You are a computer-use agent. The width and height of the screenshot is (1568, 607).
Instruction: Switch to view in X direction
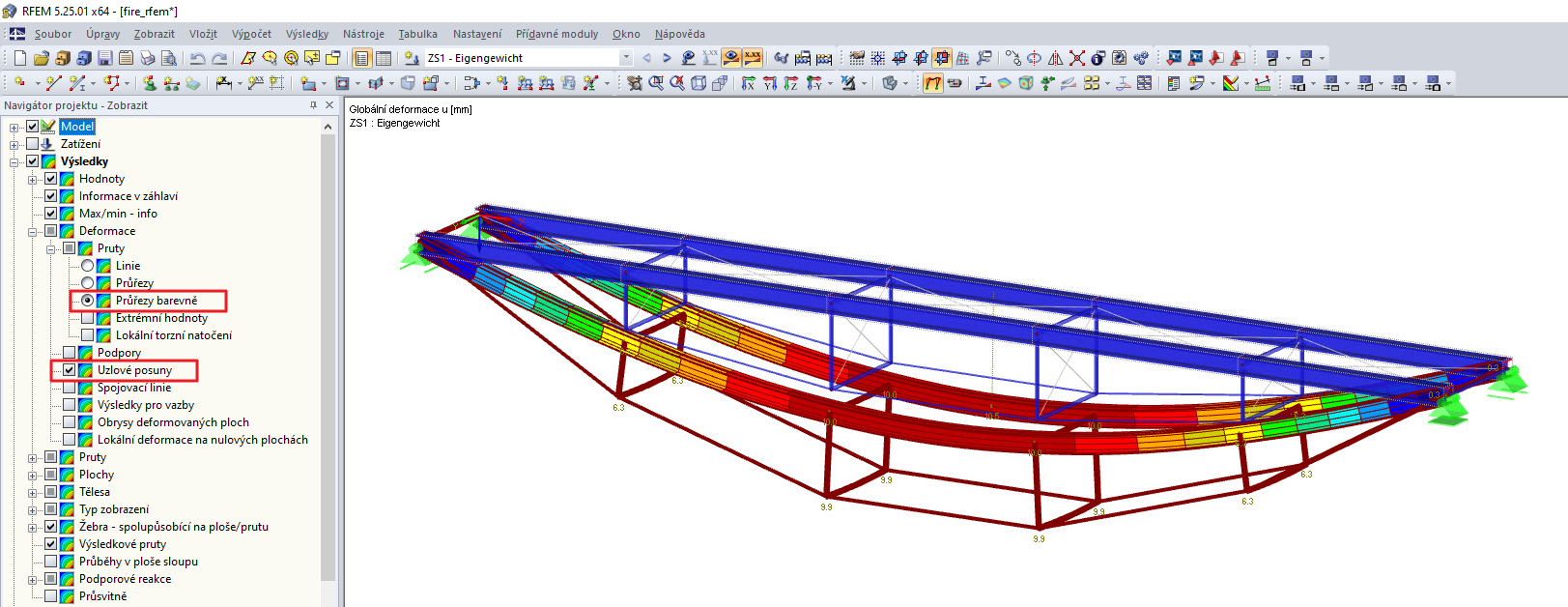point(748,83)
